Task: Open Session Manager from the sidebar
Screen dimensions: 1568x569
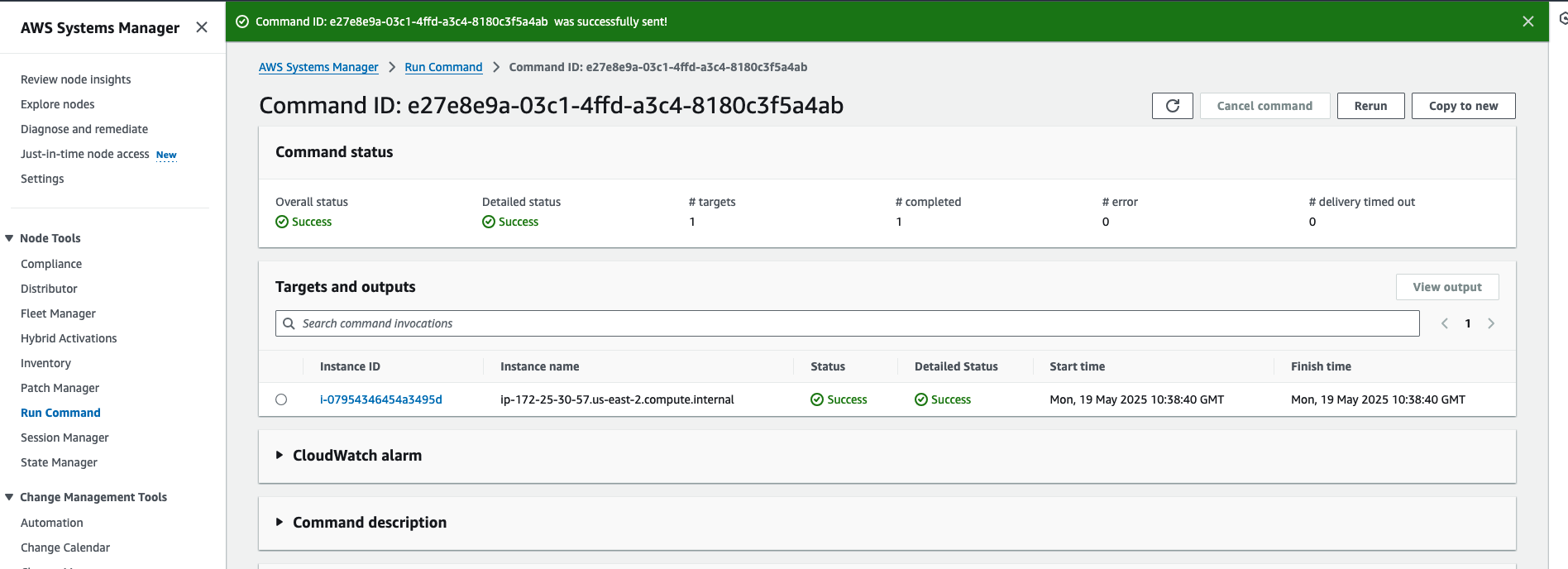Action: click(65, 438)
